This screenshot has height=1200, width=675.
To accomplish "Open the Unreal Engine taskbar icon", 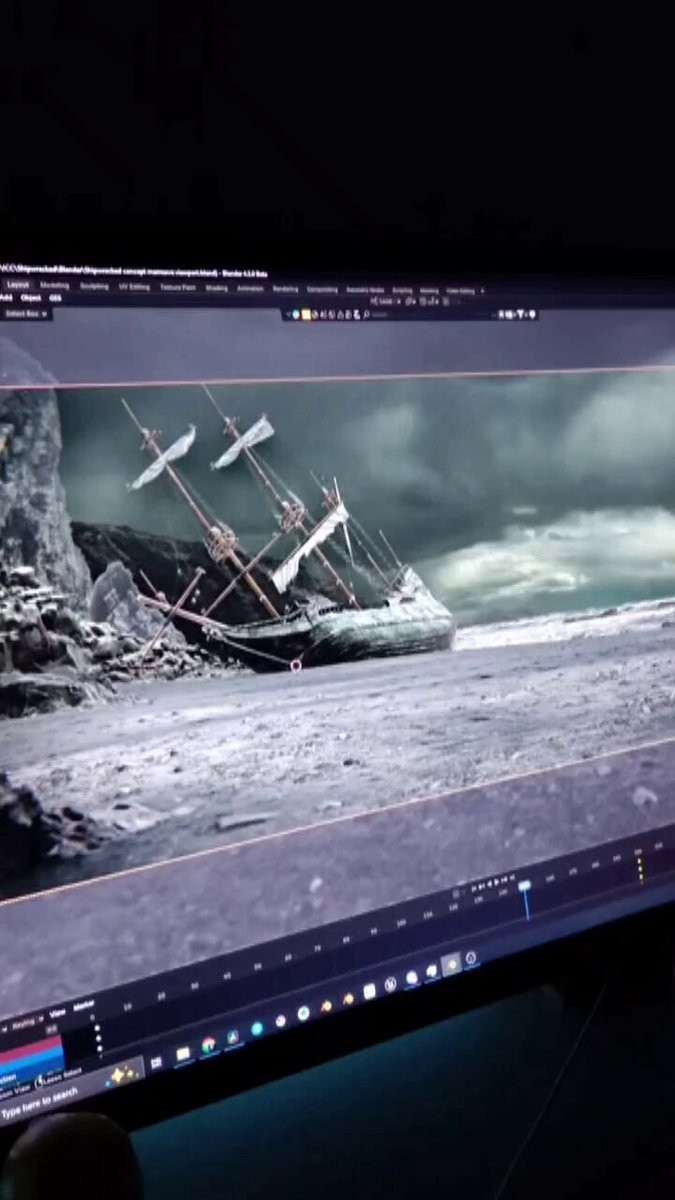I will [x=390, y=983].
